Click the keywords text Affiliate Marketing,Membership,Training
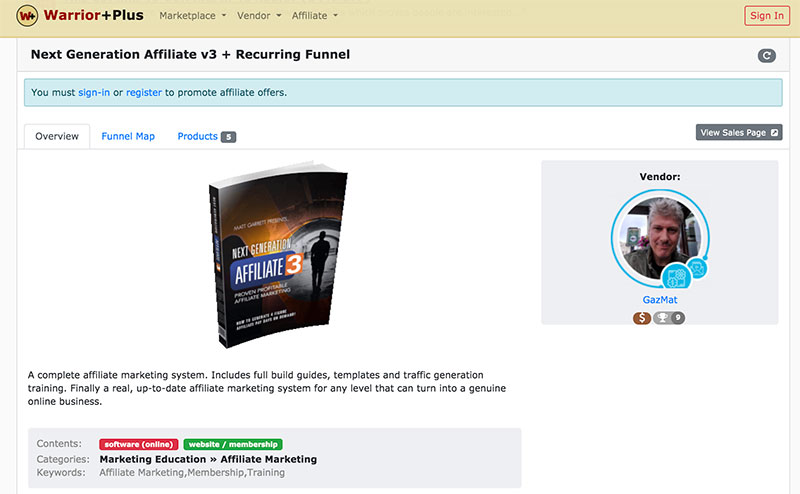Screen dimensions: 800x494 [192, 473]
